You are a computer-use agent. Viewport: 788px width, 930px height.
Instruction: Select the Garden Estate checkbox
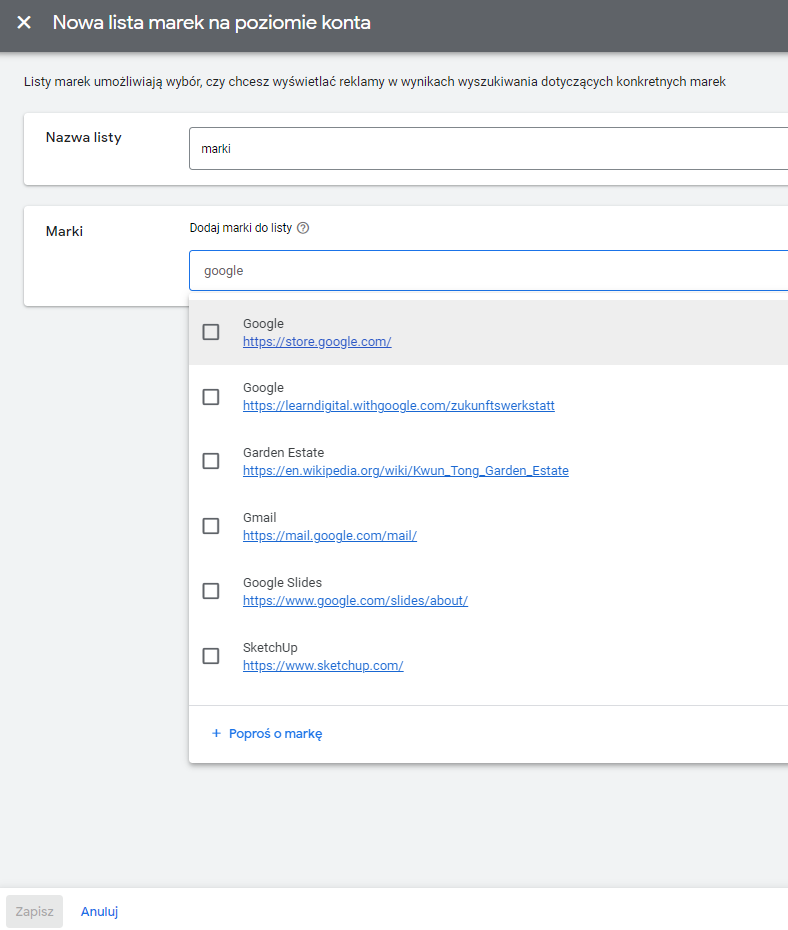pos(210,461)
